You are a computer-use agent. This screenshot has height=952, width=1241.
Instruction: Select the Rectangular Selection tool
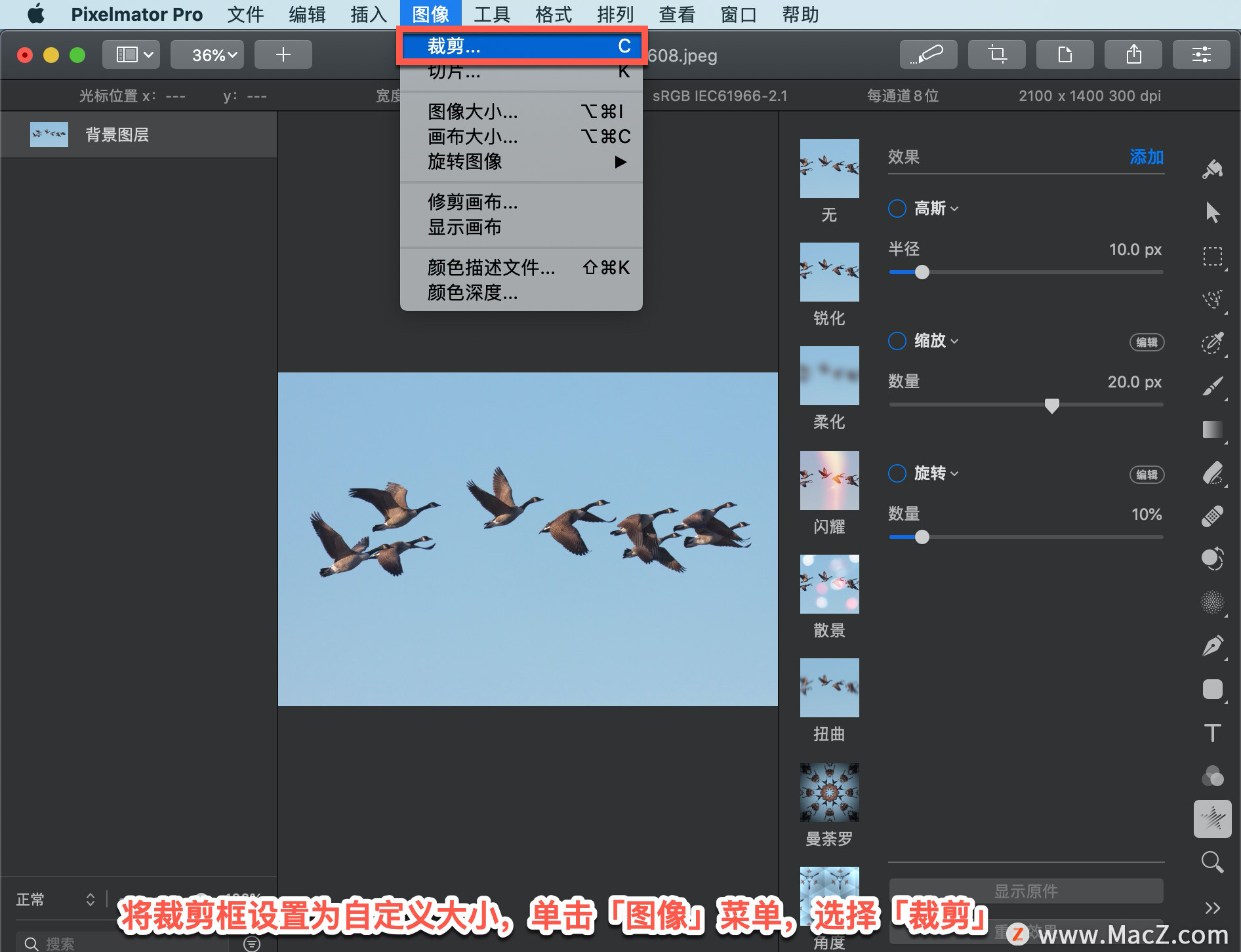(1212, 256)
